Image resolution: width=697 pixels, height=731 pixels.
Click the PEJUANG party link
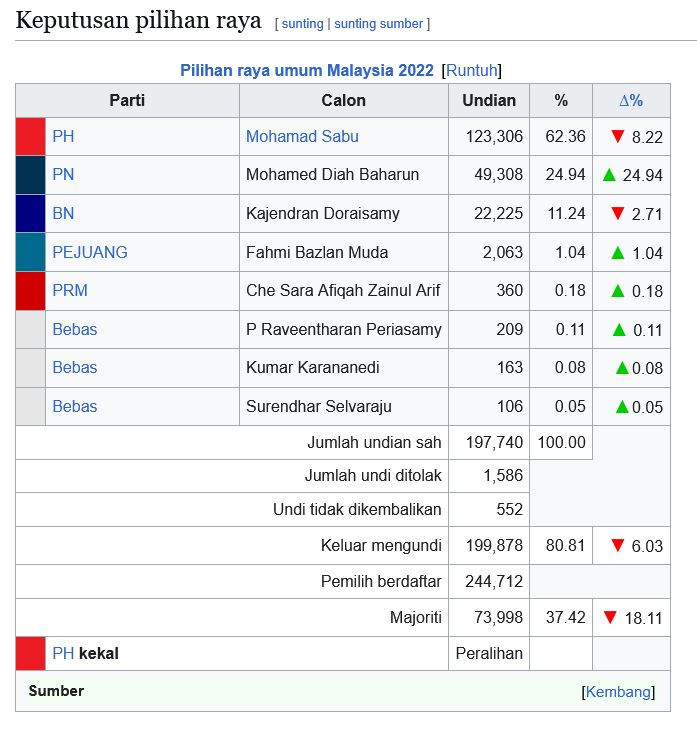(x=90, y=252)
